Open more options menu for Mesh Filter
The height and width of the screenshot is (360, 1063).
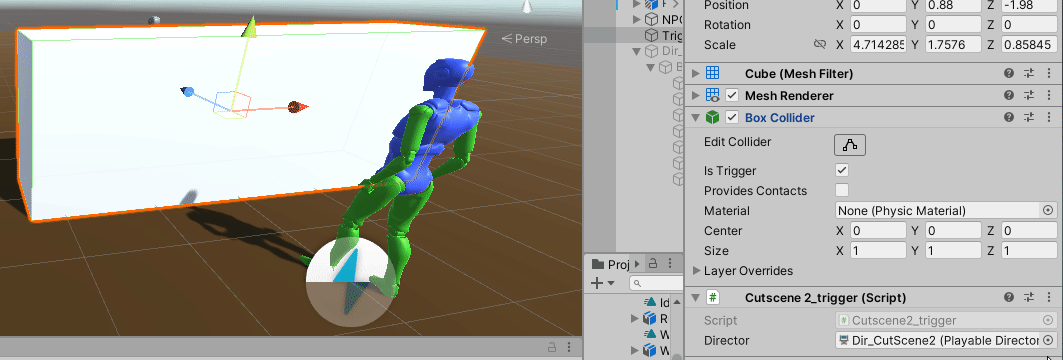pos(1049,73)
